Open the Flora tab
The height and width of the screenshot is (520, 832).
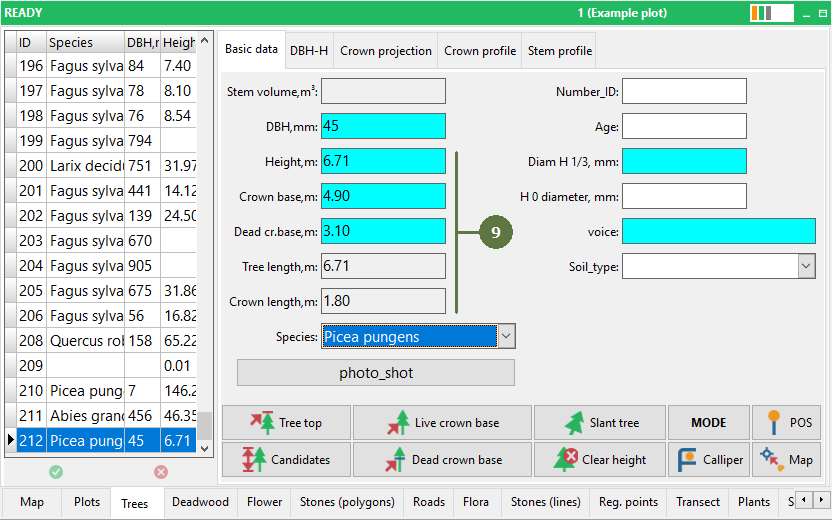point(475,502)
